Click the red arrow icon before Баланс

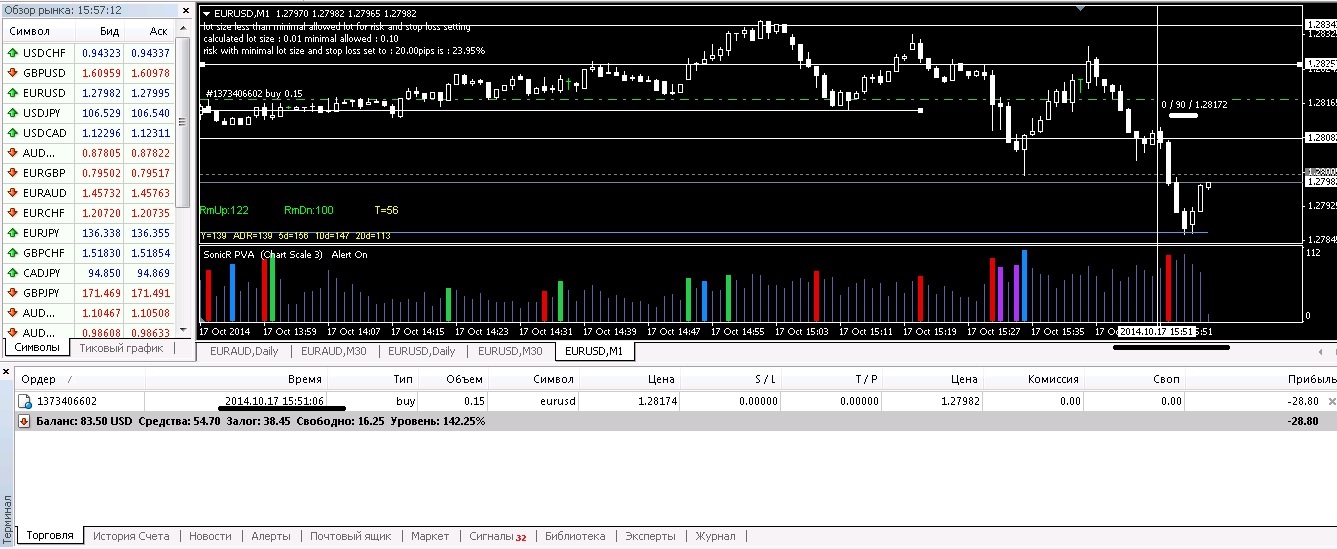[x=23, y=422]
